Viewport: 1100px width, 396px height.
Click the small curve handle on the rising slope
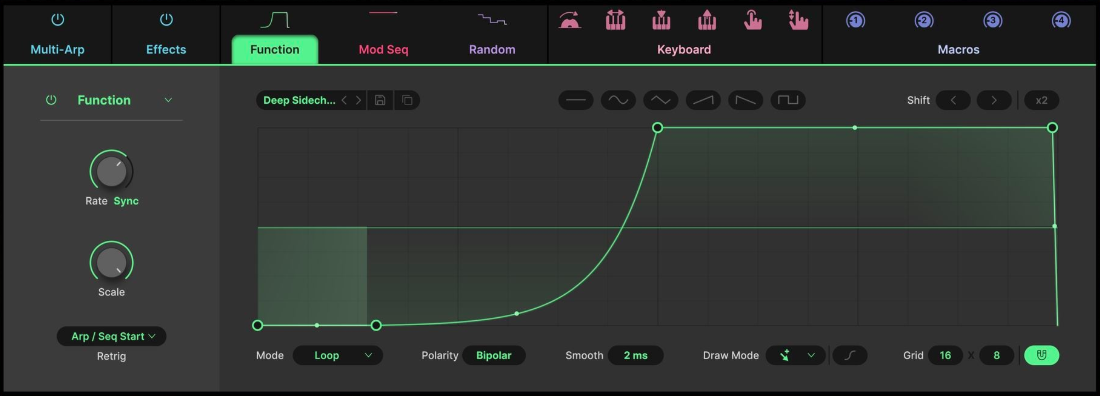tap(517, 313)
